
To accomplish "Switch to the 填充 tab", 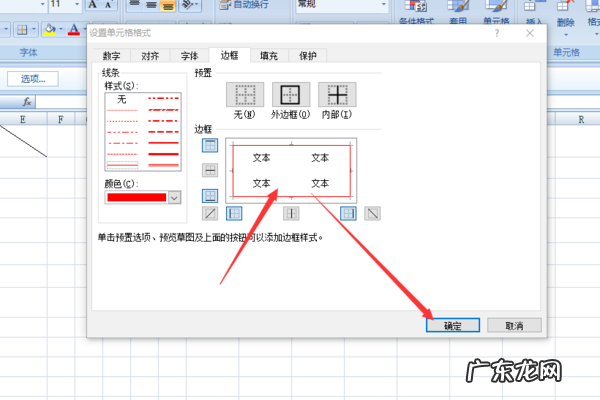I will click(269, 56).
